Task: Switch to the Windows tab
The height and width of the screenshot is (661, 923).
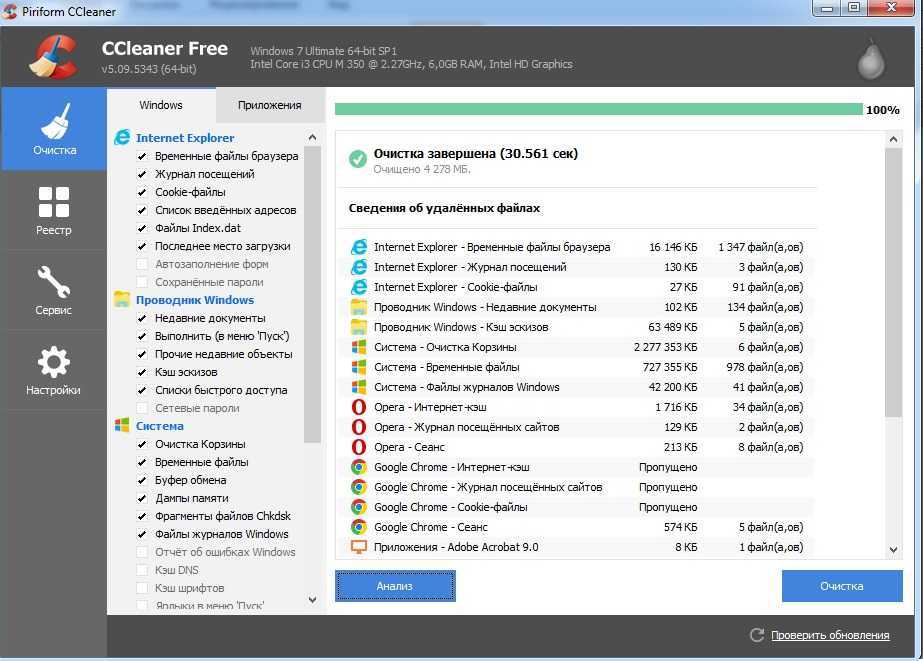Action: tap(161, 105)
